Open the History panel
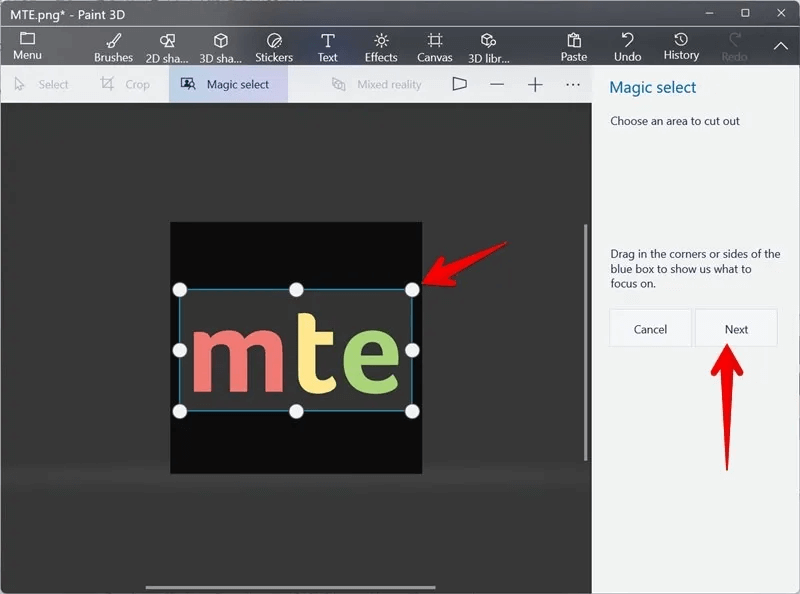 point(681,46)
